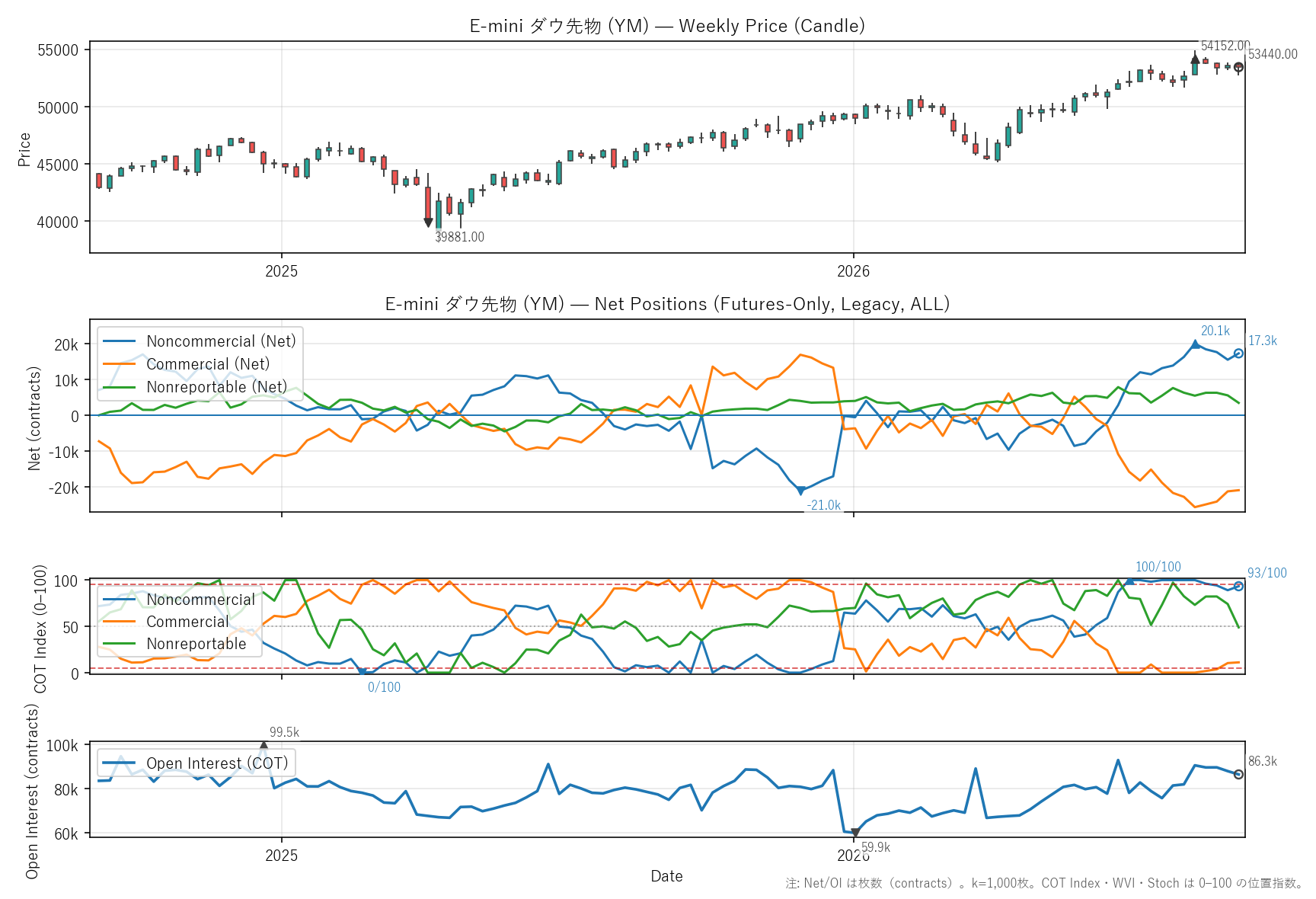Click the 39881.00 price low triangle marker

pos(428,222)
